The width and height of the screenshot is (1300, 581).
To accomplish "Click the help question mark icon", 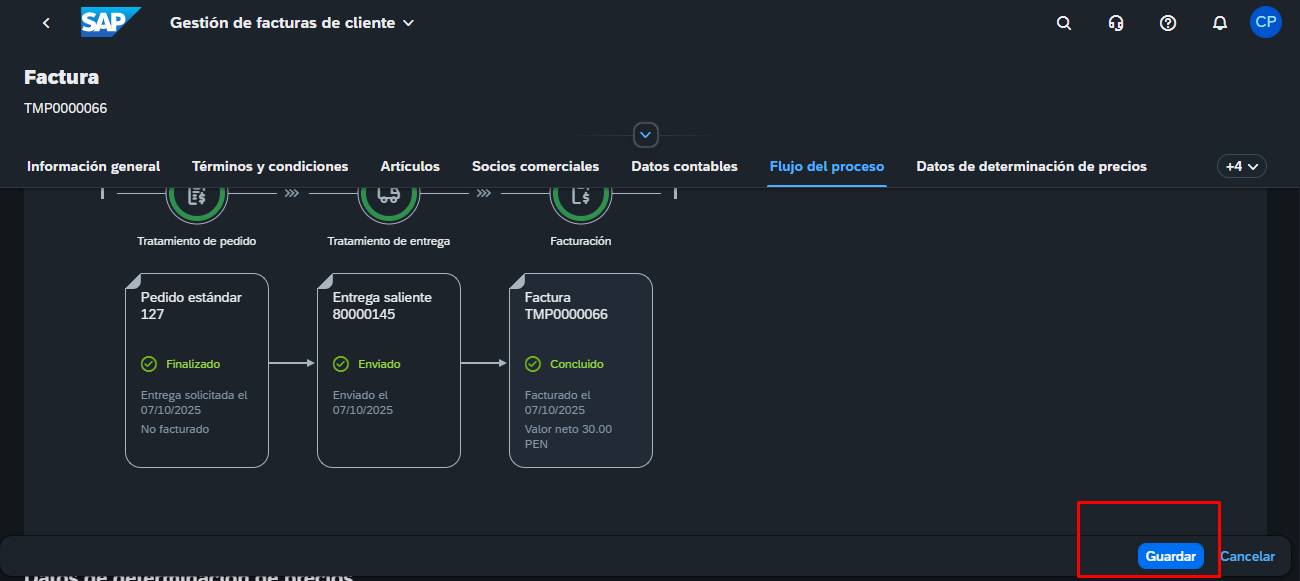I will pos(1167,23).
